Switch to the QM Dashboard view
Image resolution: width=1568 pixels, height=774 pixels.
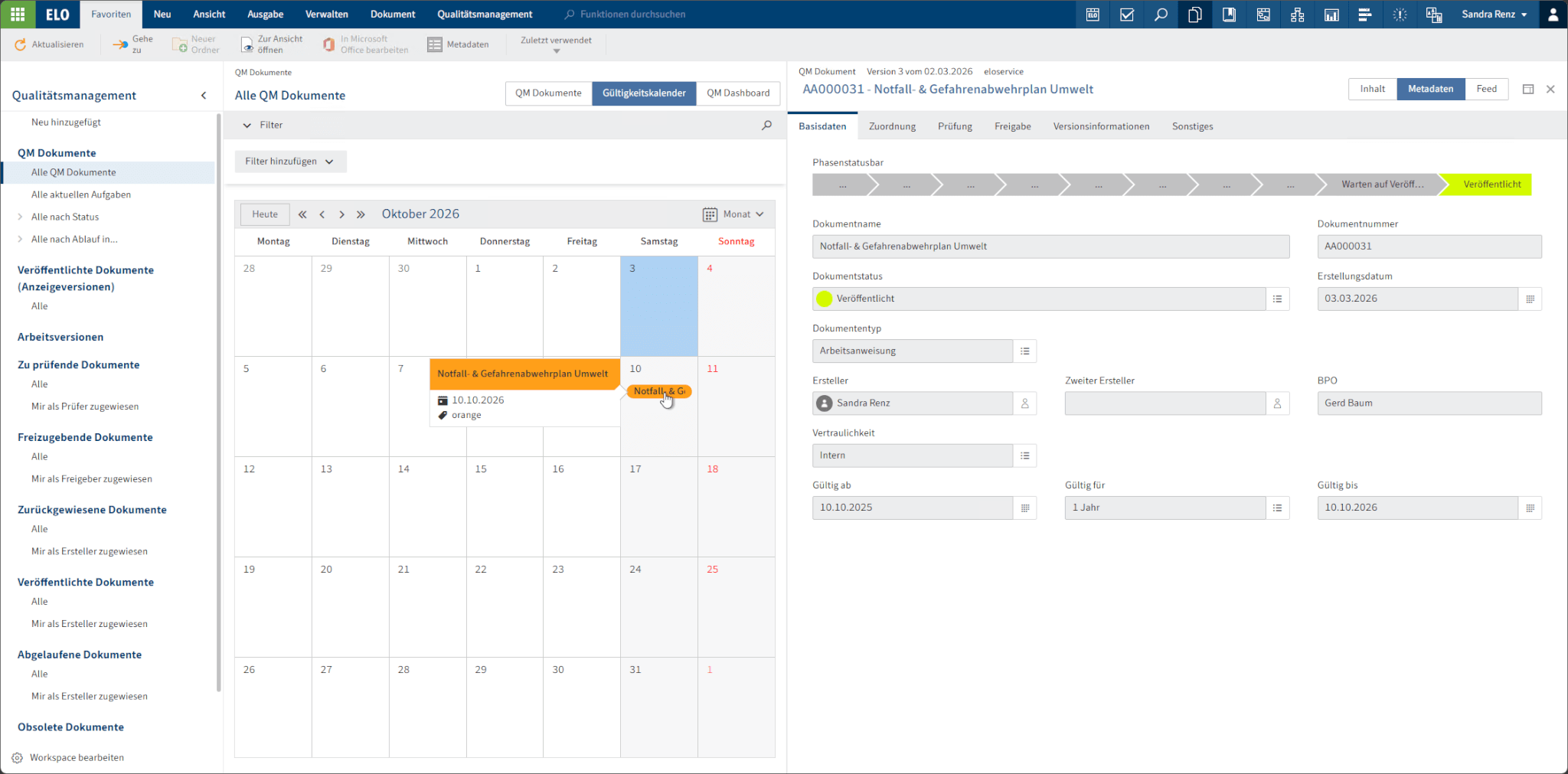click(737, 93)
